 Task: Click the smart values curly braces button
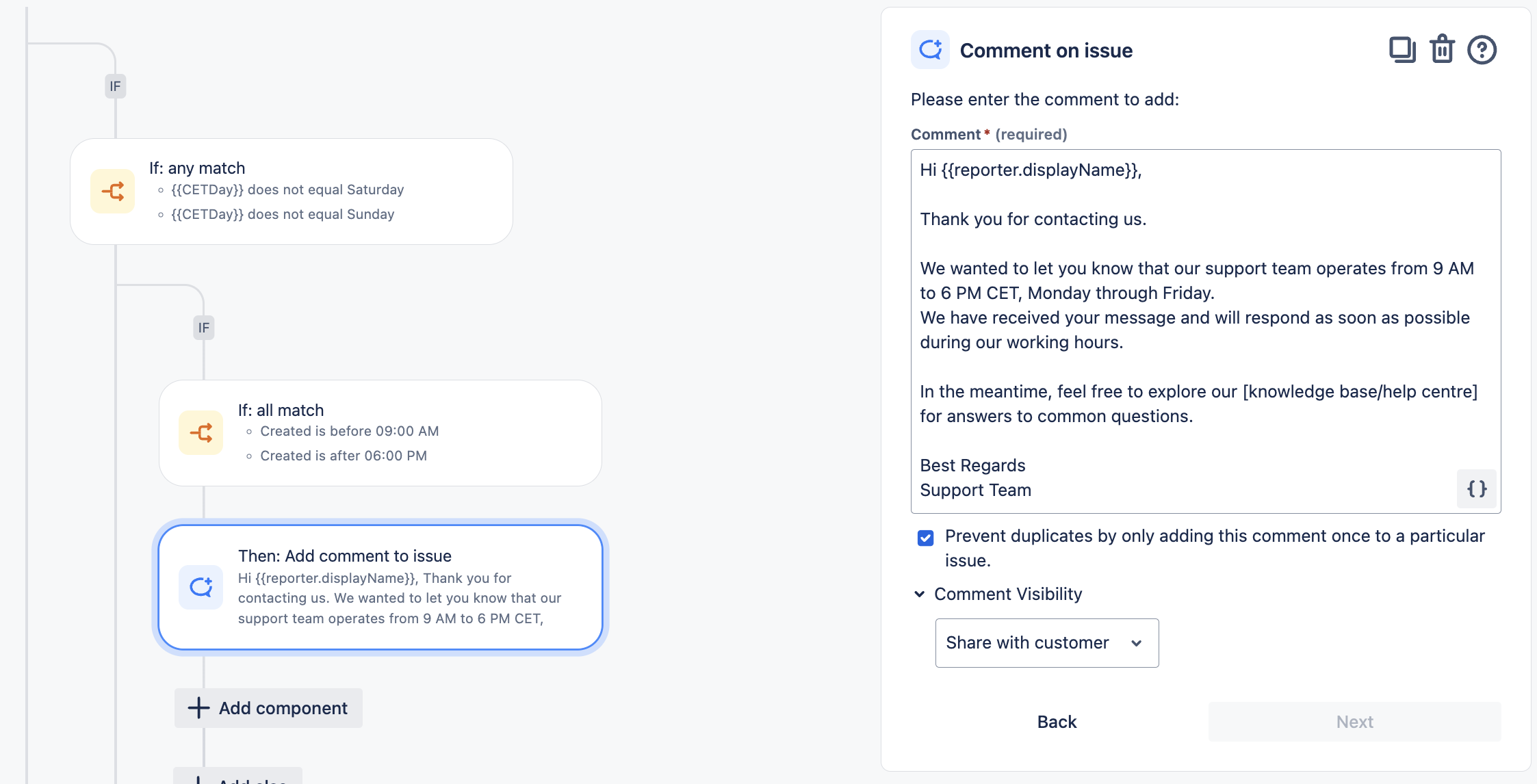coord(1477,488)
